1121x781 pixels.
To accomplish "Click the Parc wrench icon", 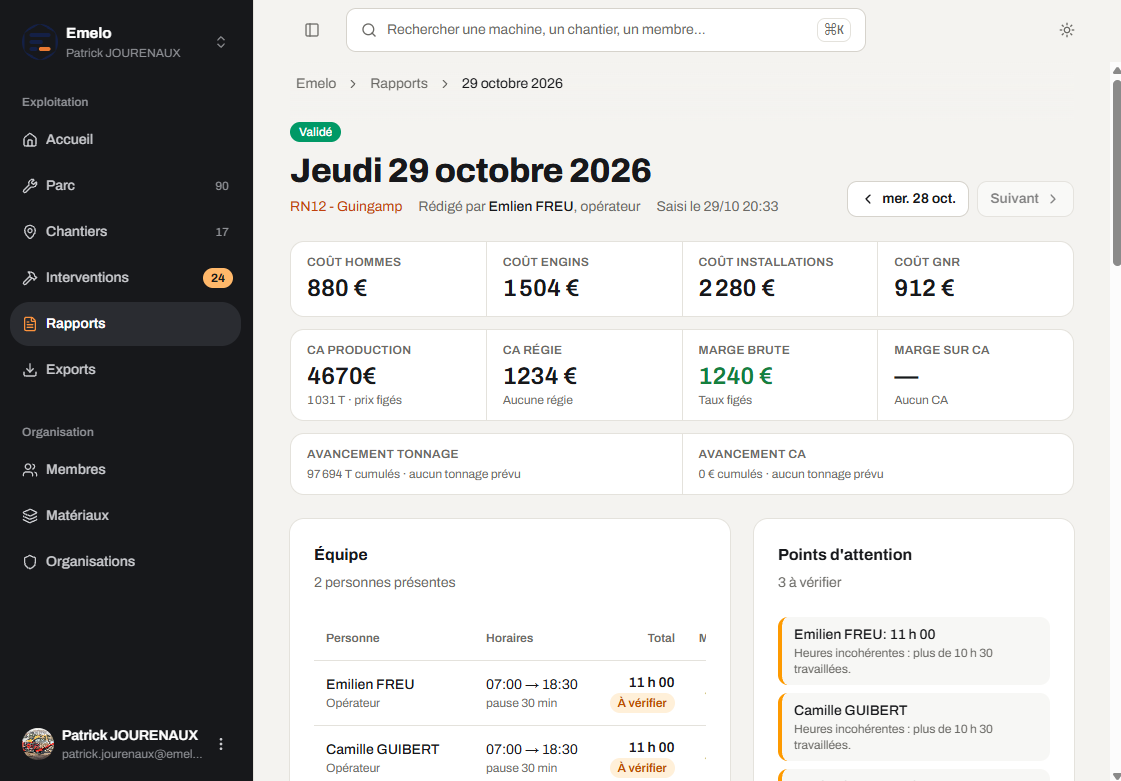I will pyautogui.click(x=30, y=186).
